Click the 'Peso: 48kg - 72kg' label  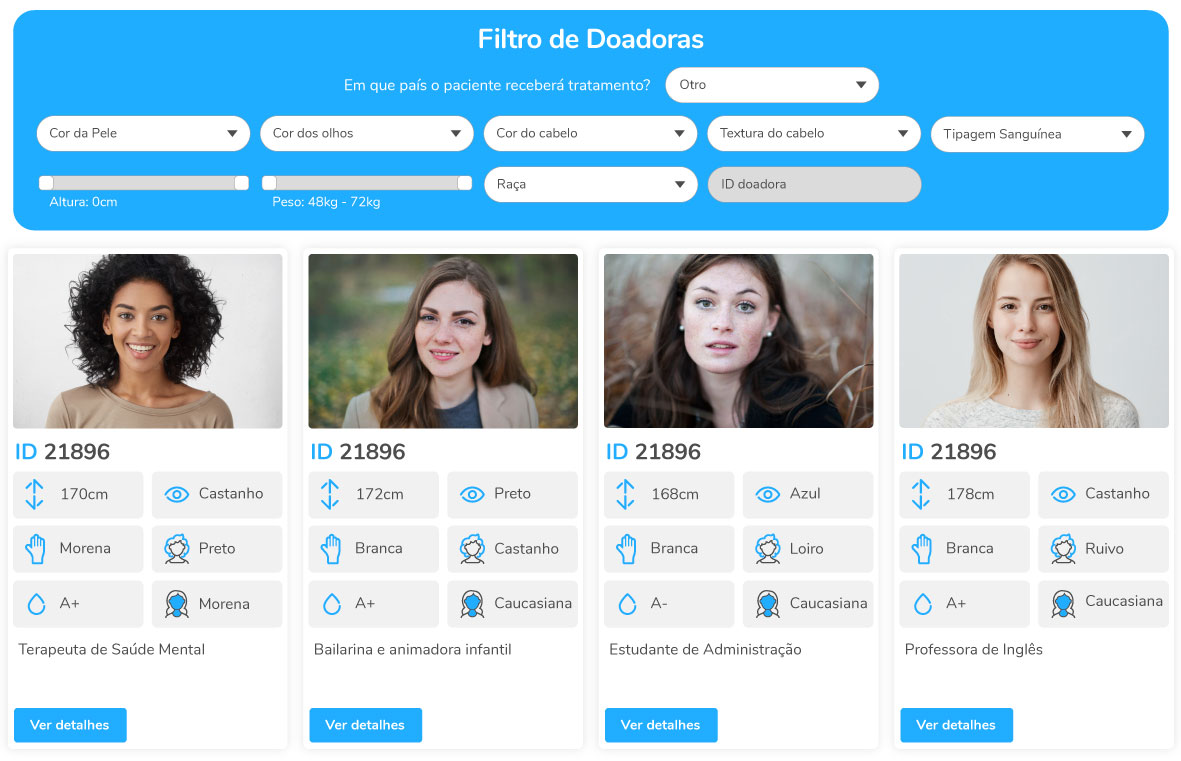click(326, 202)
